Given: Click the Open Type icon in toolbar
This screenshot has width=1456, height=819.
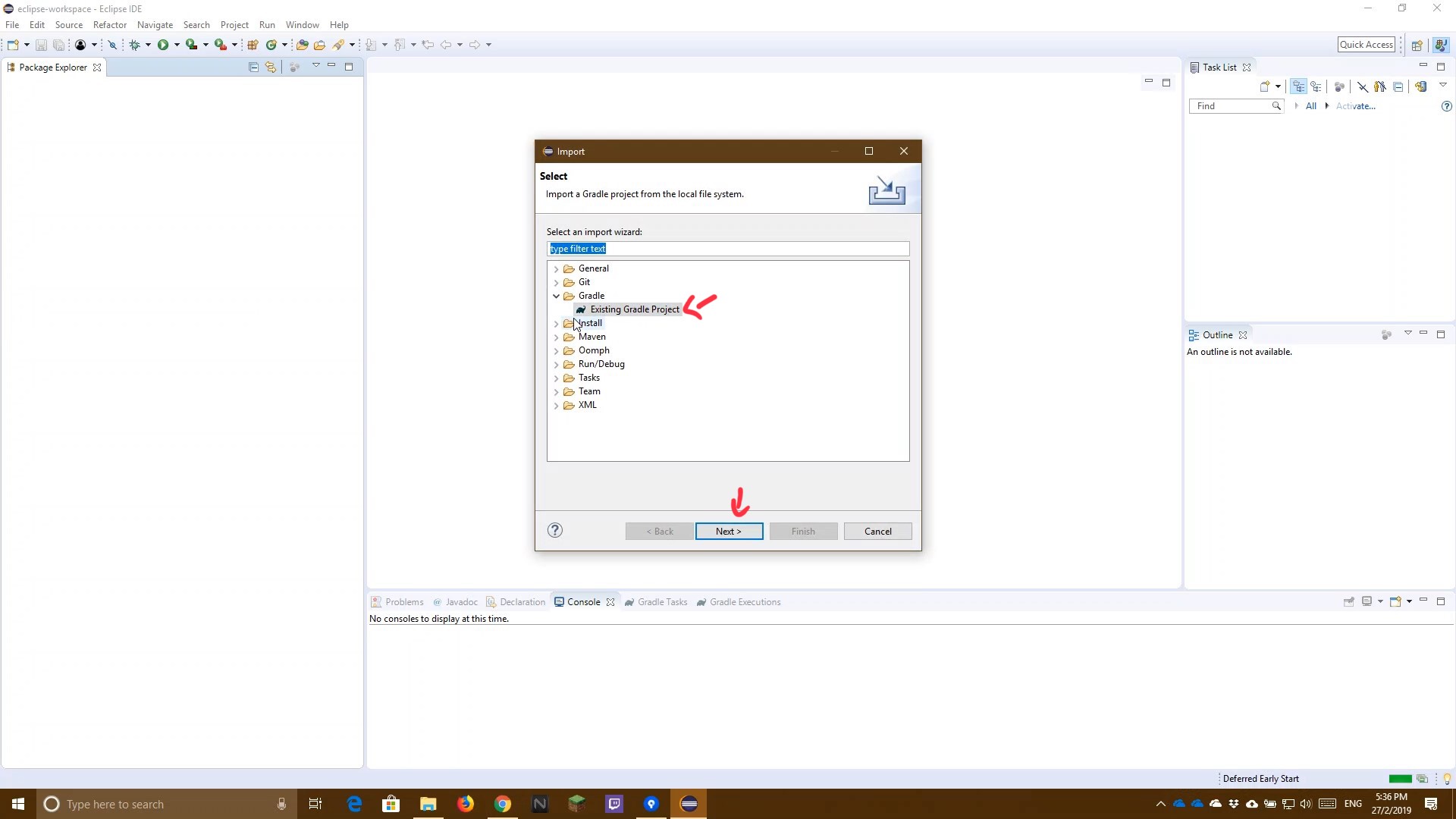Looking at the screenshot, I should pos(302,45).
